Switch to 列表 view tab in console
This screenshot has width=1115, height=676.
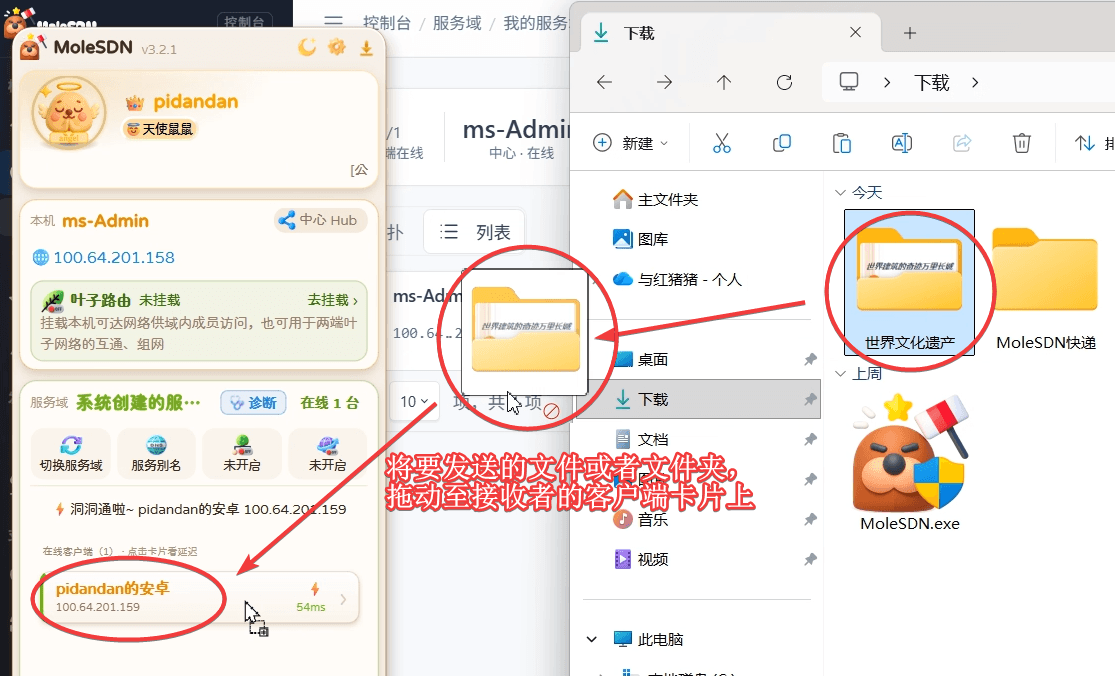point(474,232)
